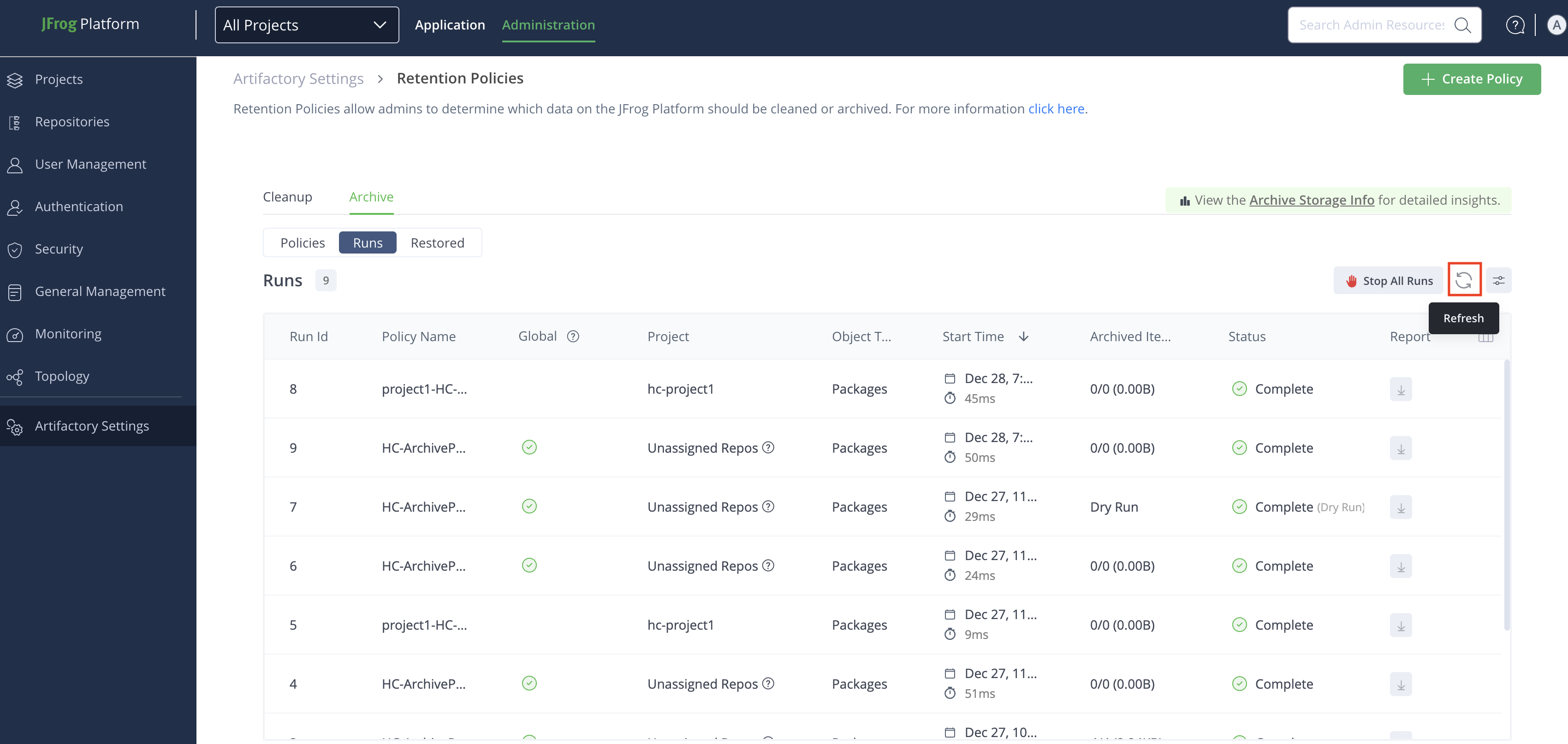Open the help question mark icon
This screenshot has width=1568, height=744.
(x=1515, y=25)
